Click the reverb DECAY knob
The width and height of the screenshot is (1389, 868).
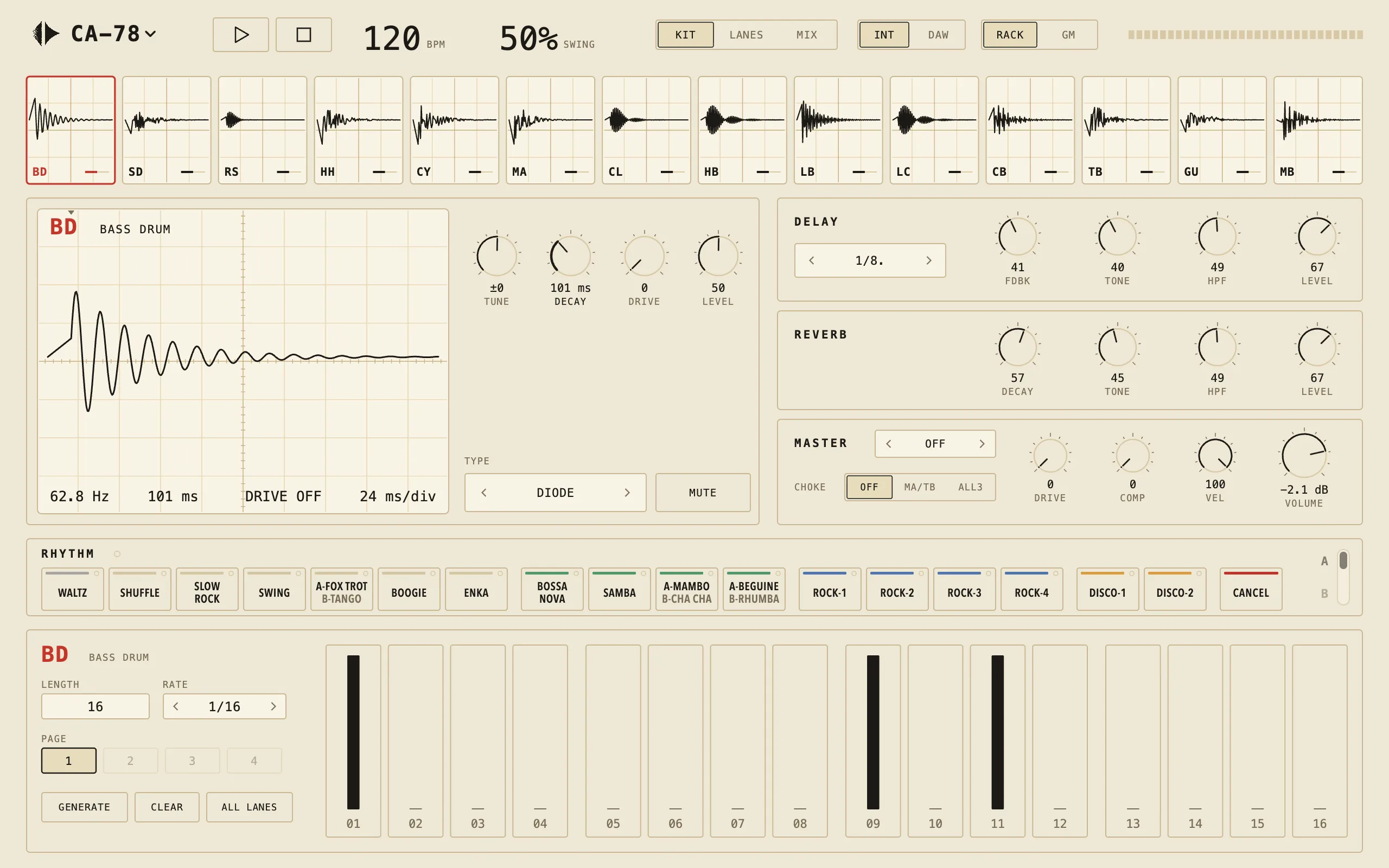point(1017,346)
